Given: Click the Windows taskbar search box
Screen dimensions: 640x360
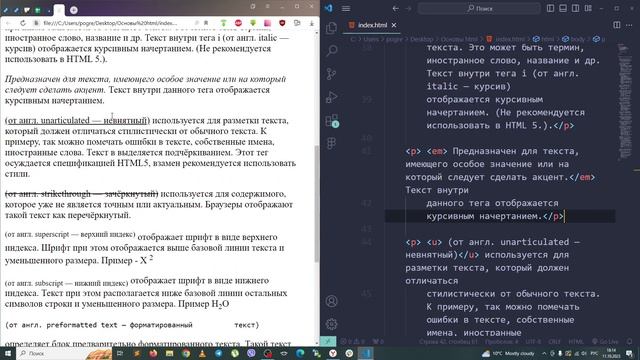Looking at the screenshot, I should (x=64, y=353).
